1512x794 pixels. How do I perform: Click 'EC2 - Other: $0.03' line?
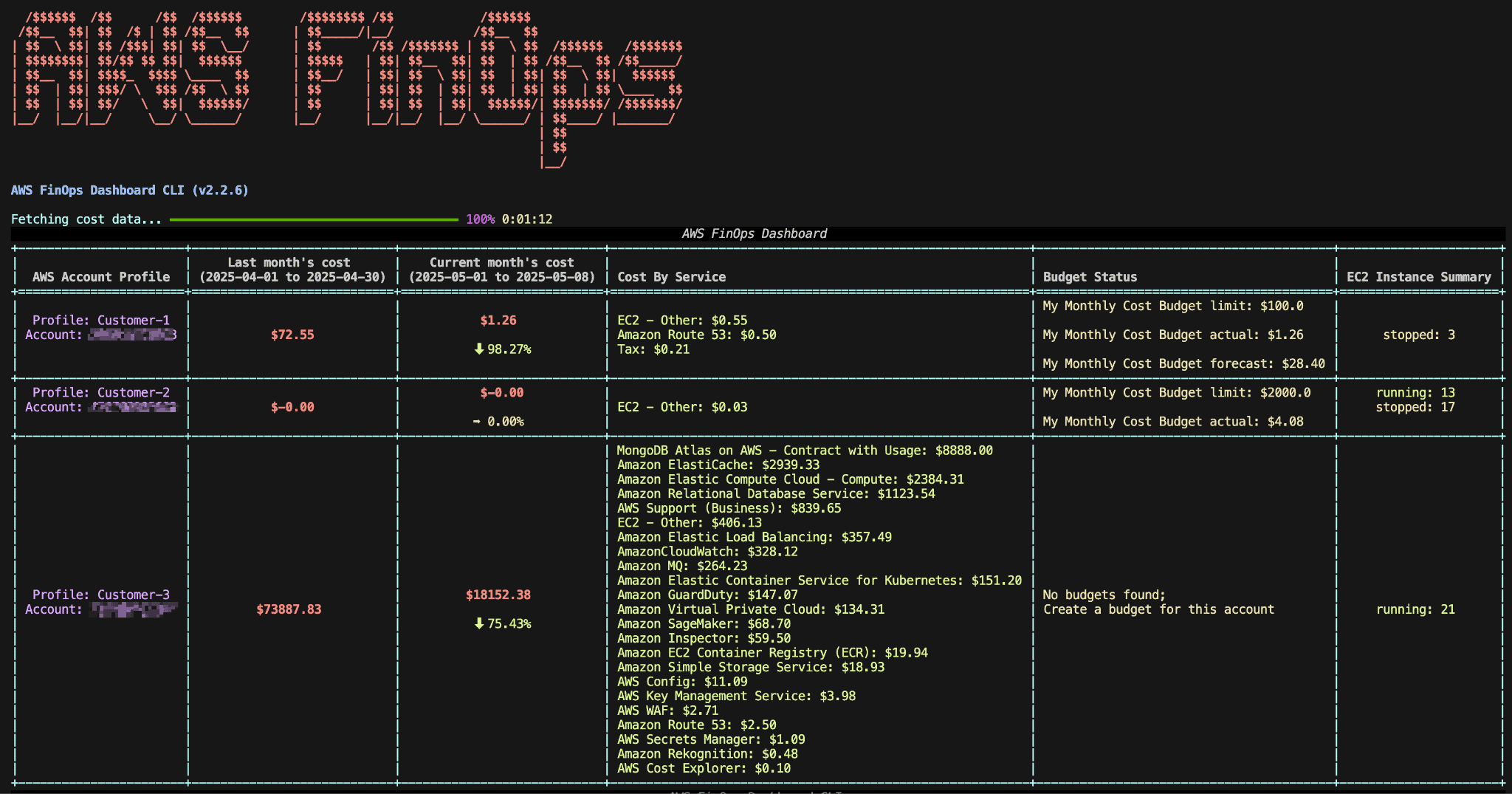pos(682,407)
